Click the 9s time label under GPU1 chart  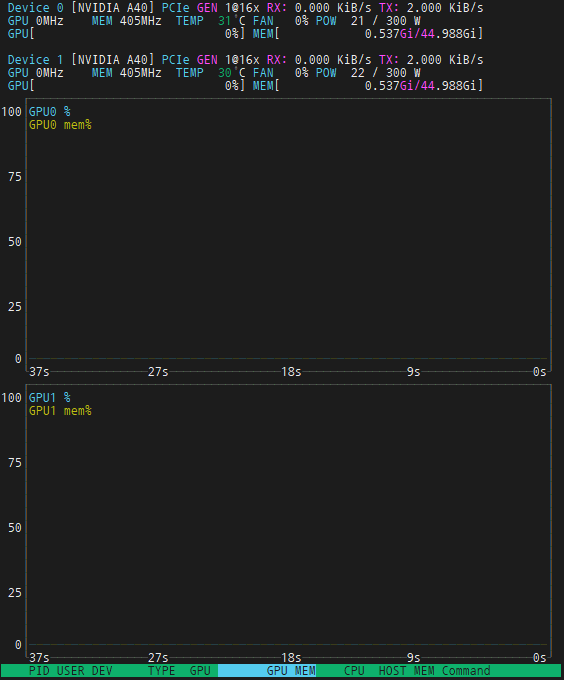[x=414, y=658]
